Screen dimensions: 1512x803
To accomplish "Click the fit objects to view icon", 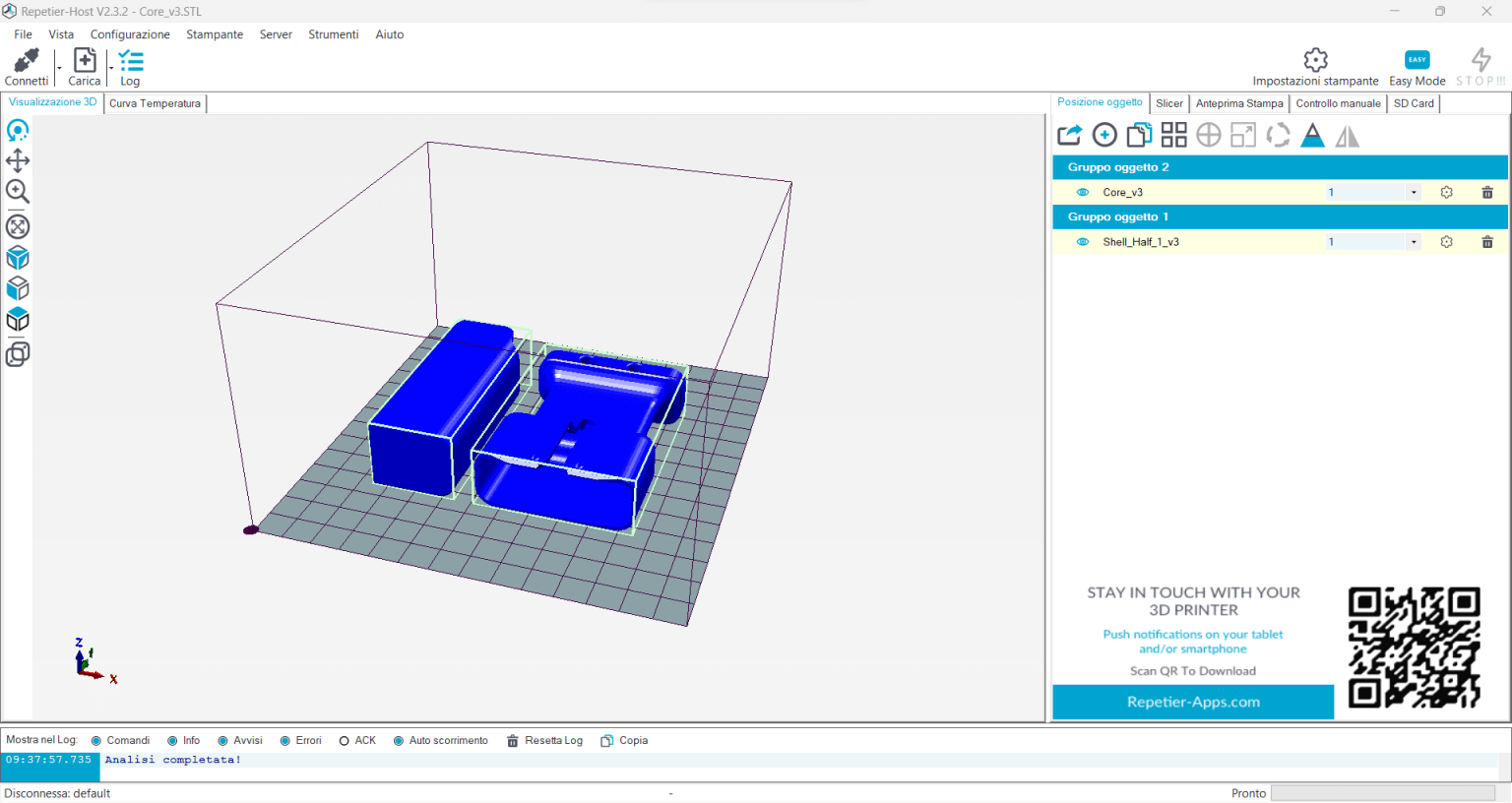I will (x=18, y=226).
